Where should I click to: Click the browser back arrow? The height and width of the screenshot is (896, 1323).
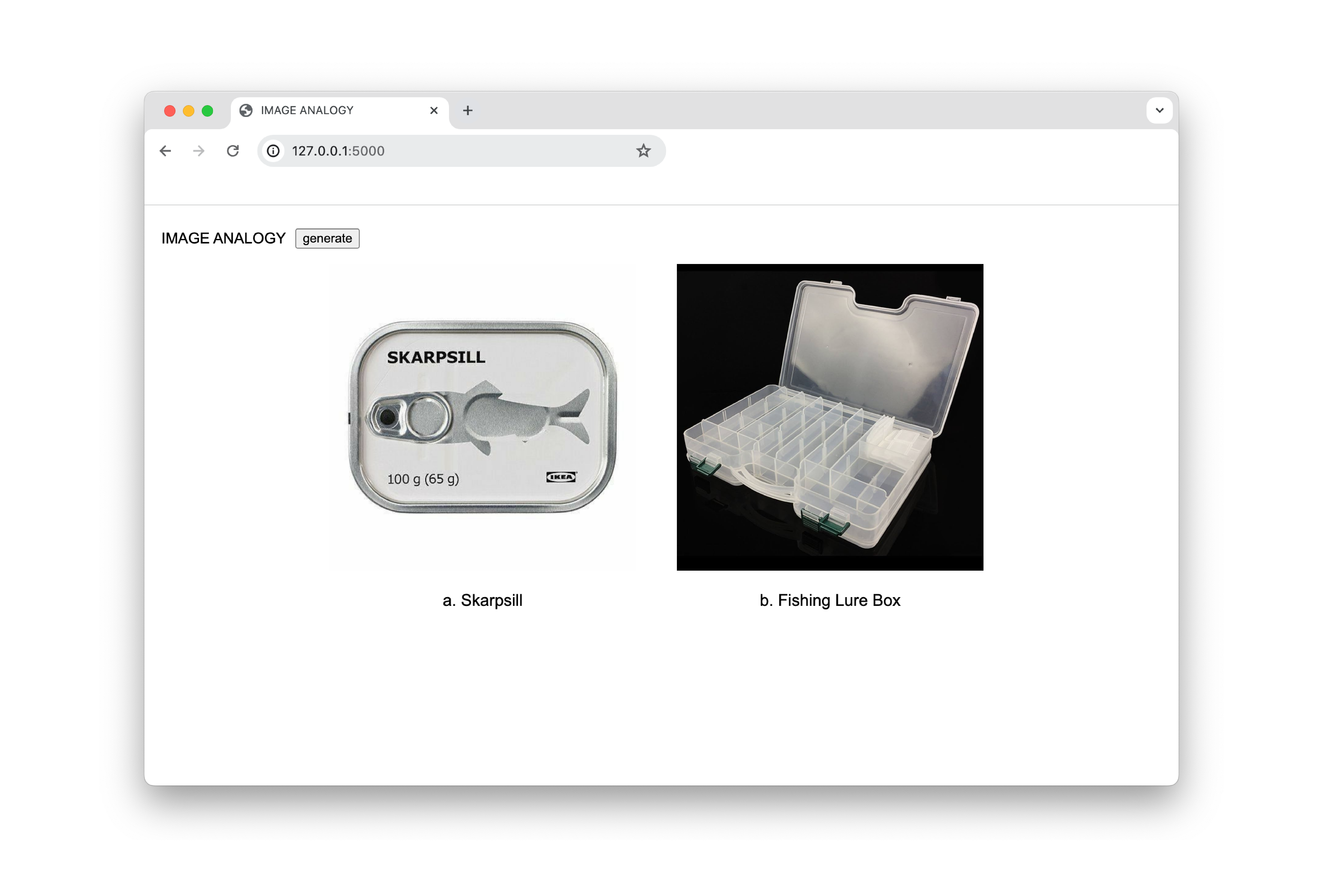[x=165, y=151]
